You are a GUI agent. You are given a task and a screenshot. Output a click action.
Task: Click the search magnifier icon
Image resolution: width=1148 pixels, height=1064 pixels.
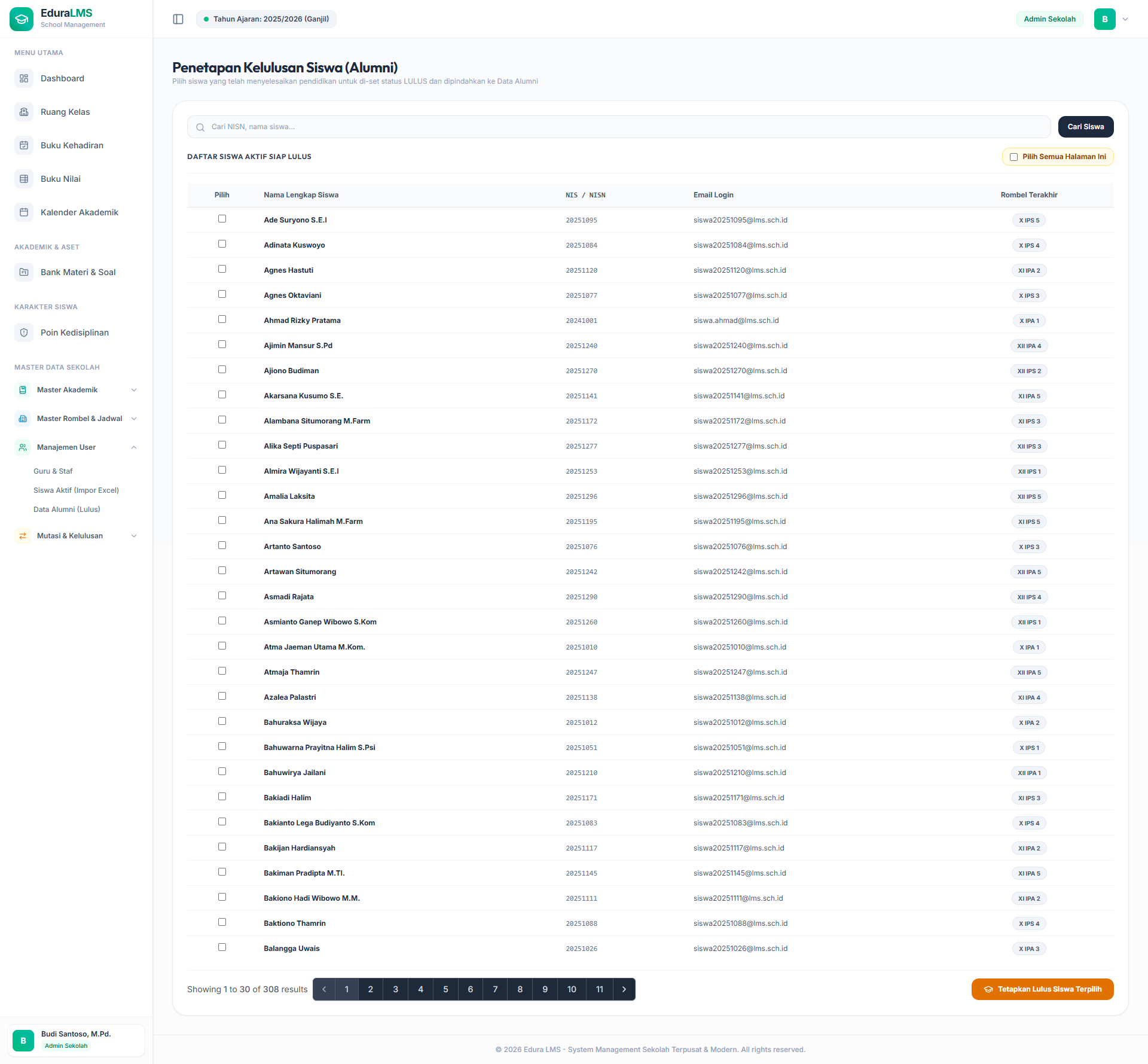click(200, 127)
